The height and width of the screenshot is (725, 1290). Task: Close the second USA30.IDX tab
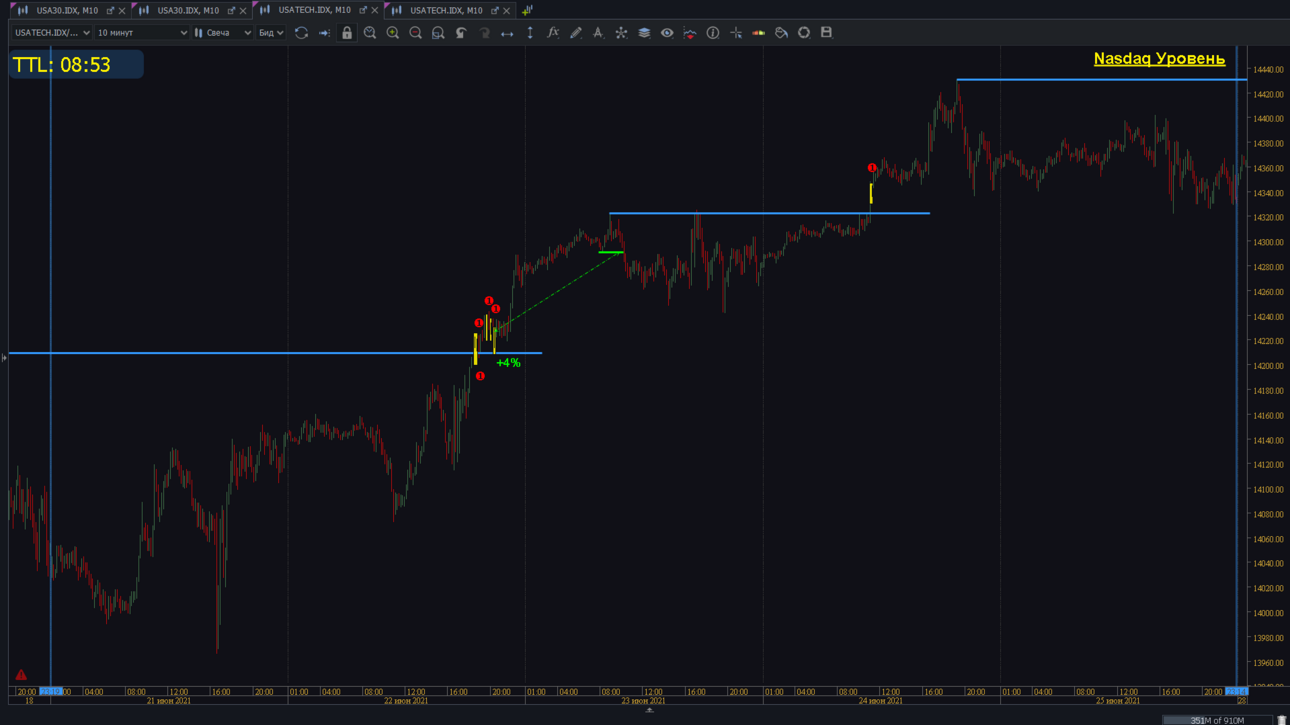coord(243,11)
